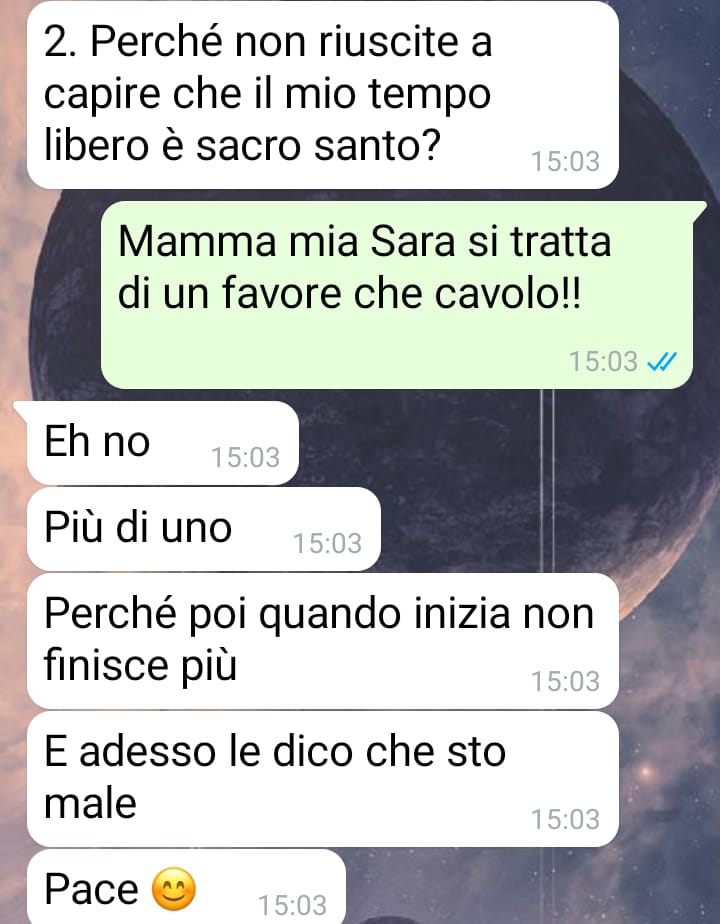Tap 'E adesso le dico che sto male'
Viewport: 720px width, 924px height.
coord(323,779)
